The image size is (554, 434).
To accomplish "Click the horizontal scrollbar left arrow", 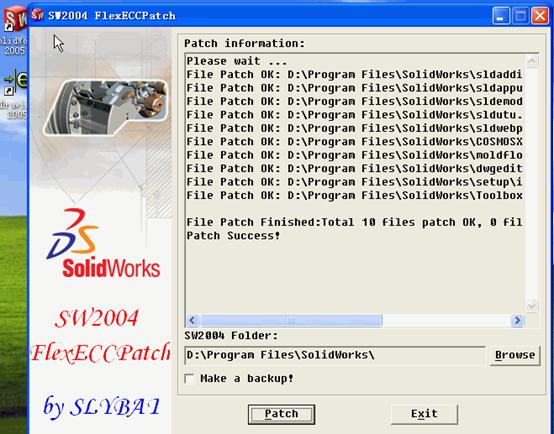I will click(x=193, y=321).
